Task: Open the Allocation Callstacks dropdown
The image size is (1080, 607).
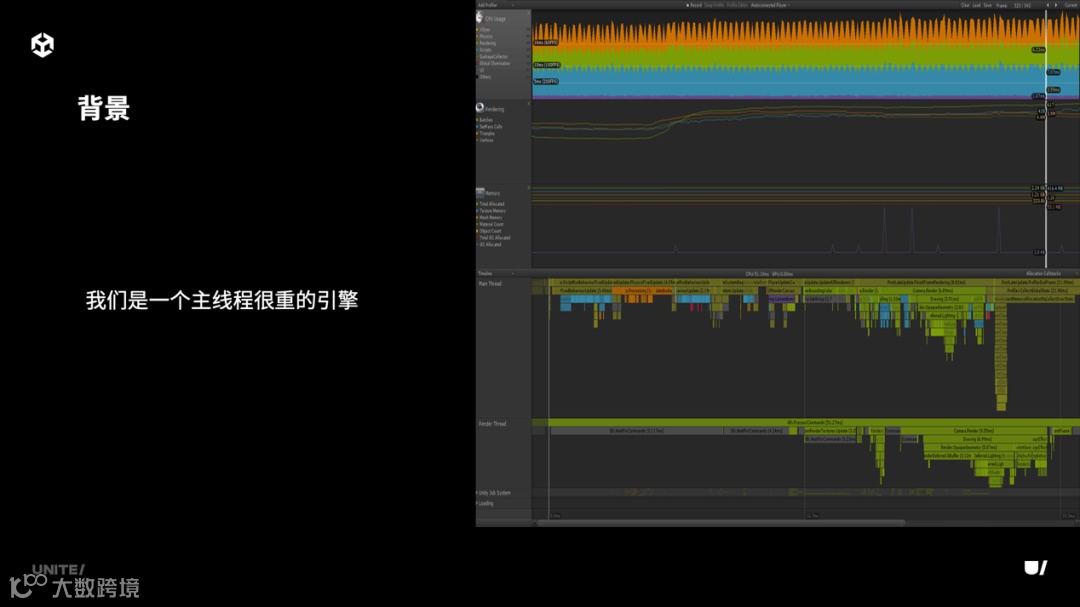Action: (1050, 274)
